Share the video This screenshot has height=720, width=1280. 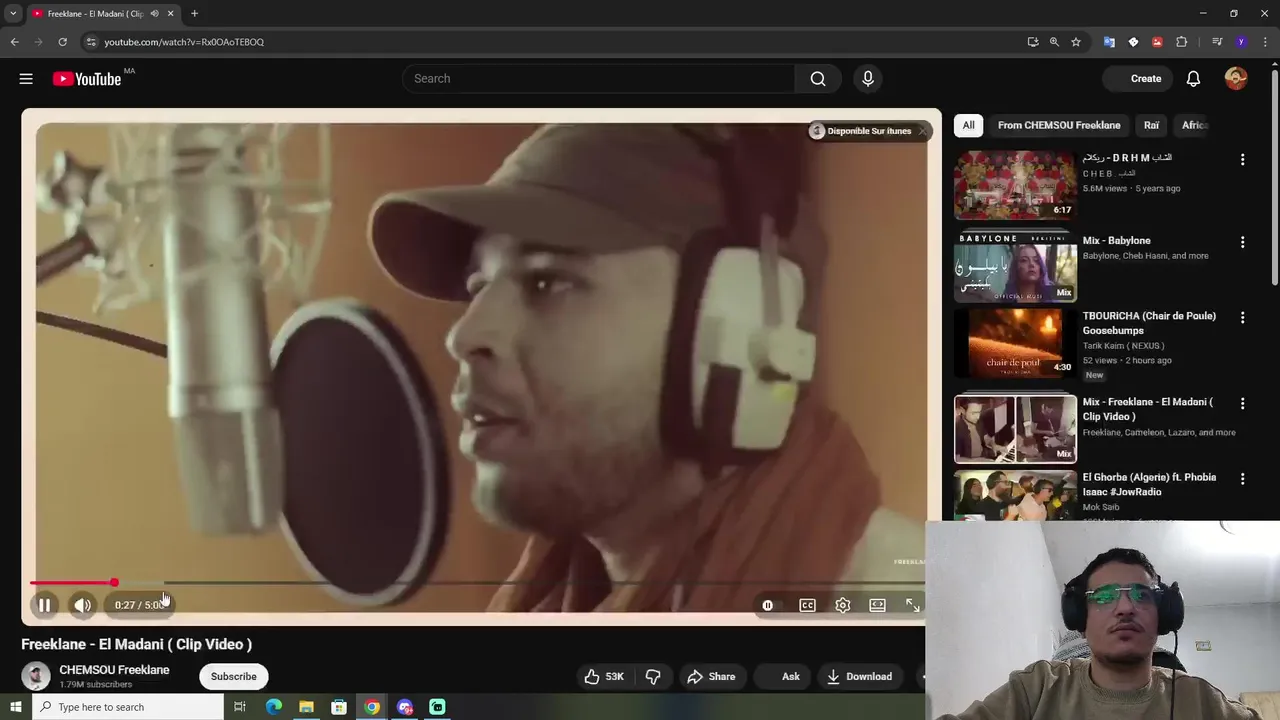tap(711, 676)
